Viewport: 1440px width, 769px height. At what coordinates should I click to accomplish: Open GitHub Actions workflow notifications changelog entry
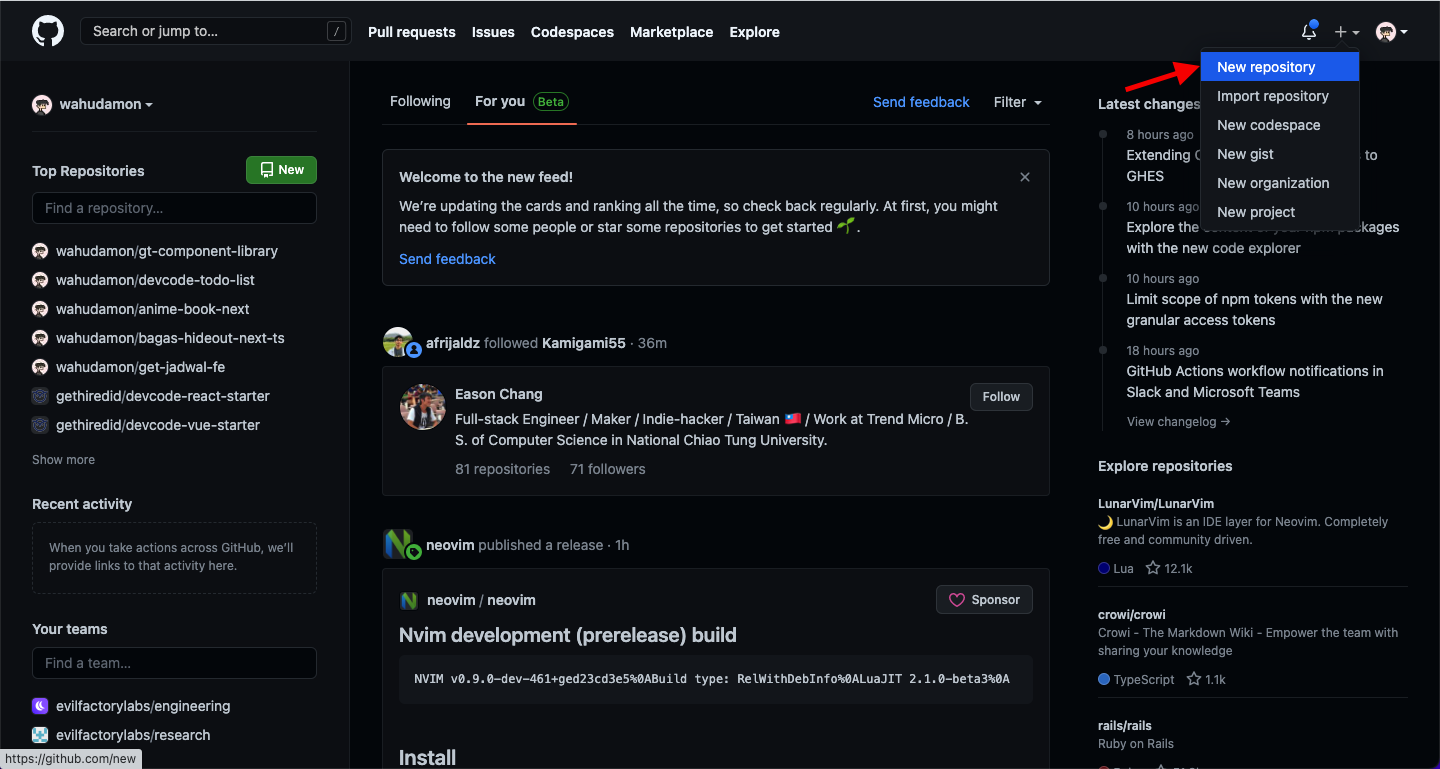[1255, 381]
